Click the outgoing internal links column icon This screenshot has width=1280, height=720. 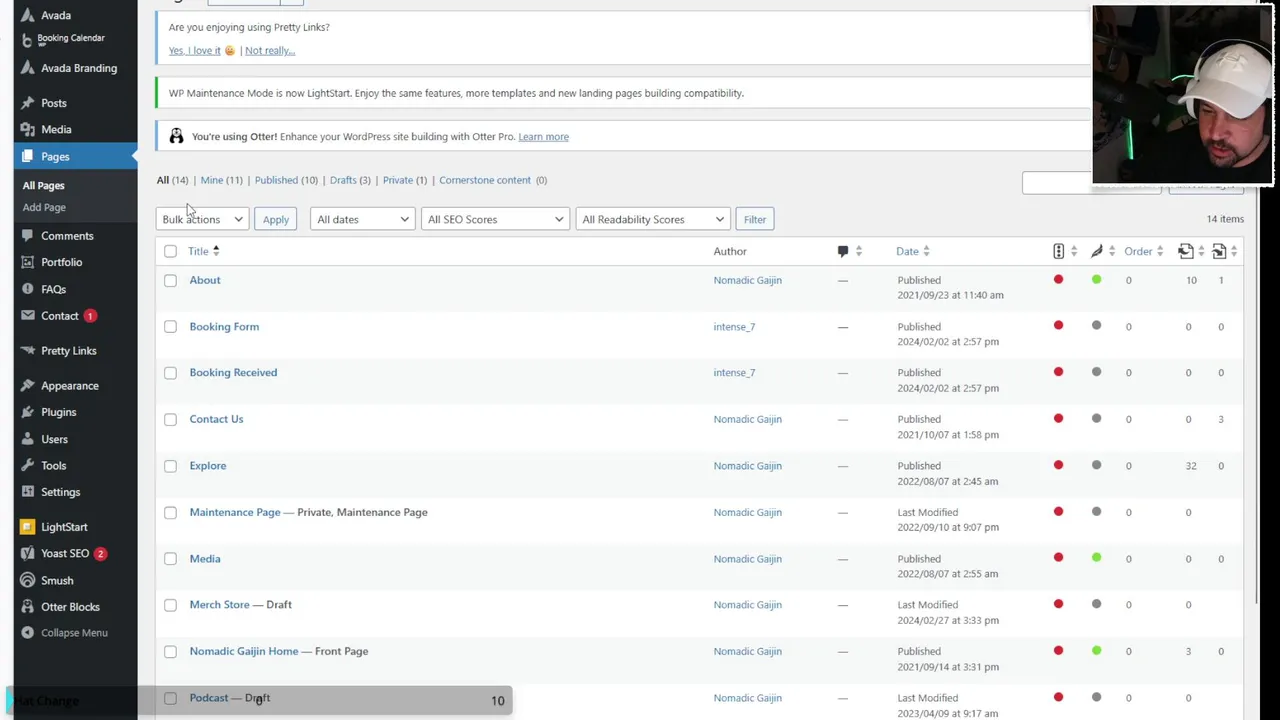click(x=1185, y=251)
